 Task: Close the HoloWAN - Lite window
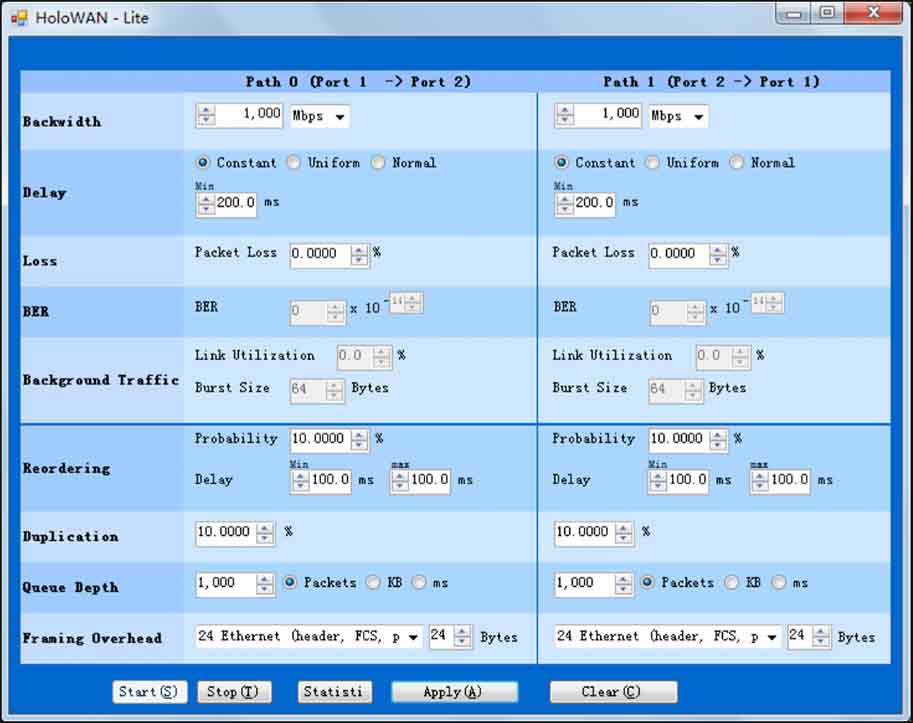pyautogui.click(x=873, y=13)
